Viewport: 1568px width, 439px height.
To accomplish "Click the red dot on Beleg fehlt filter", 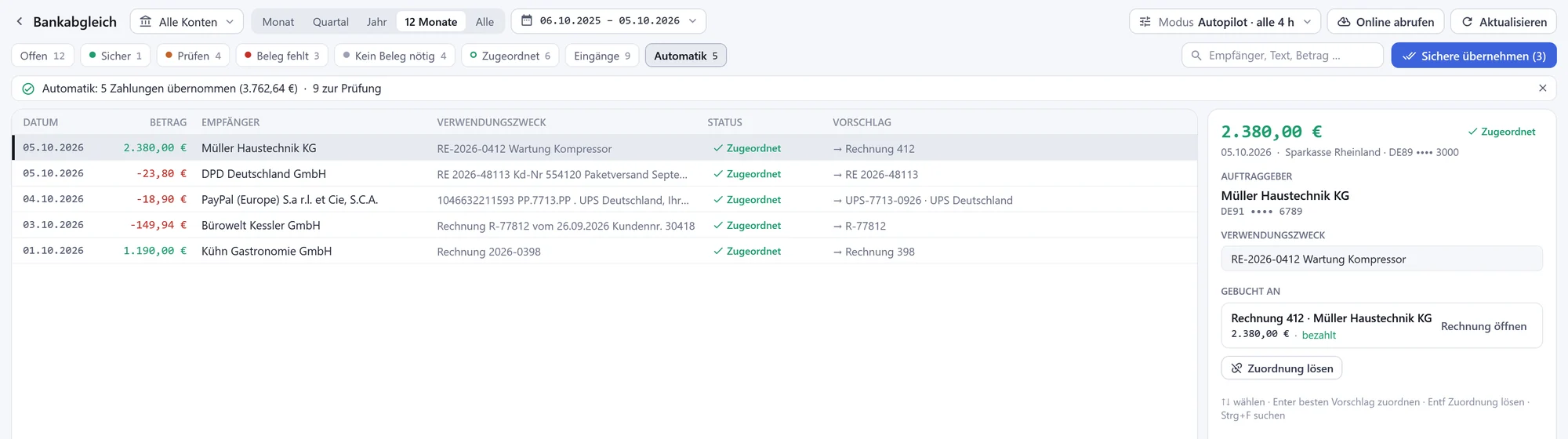I will tap(248, 55).
